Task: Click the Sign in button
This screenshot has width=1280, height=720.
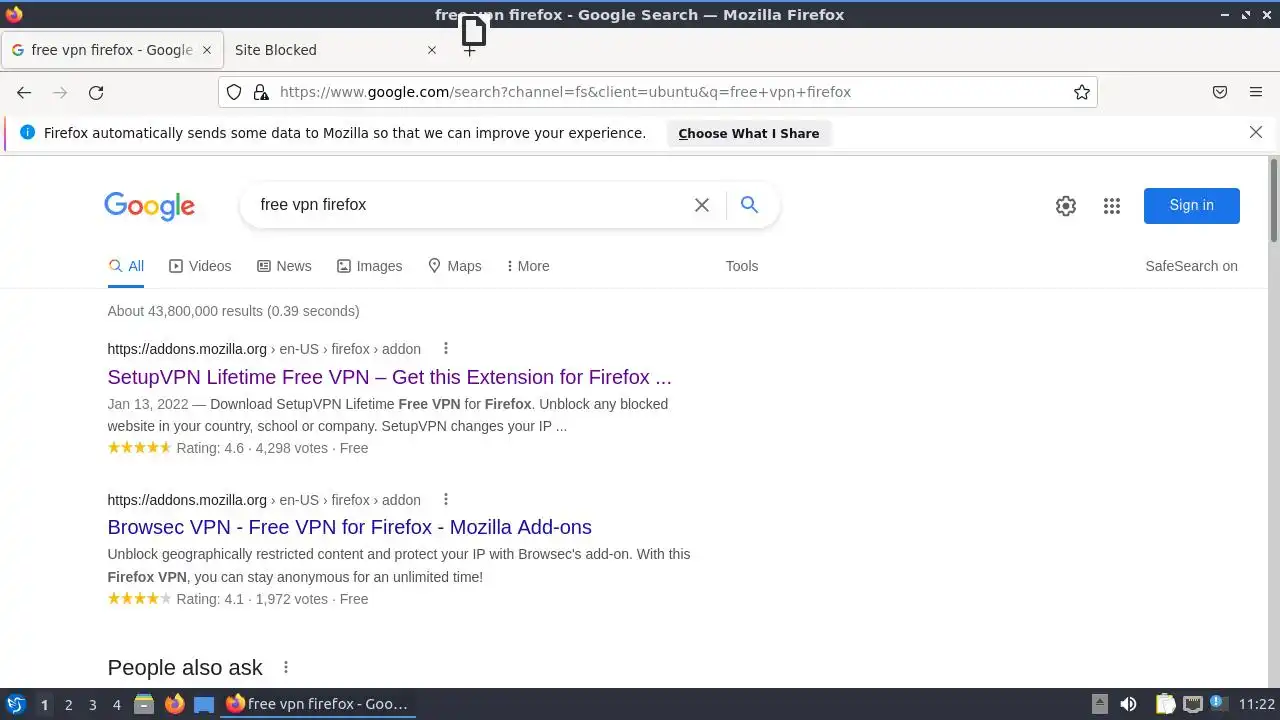Action: point(1192,205)
